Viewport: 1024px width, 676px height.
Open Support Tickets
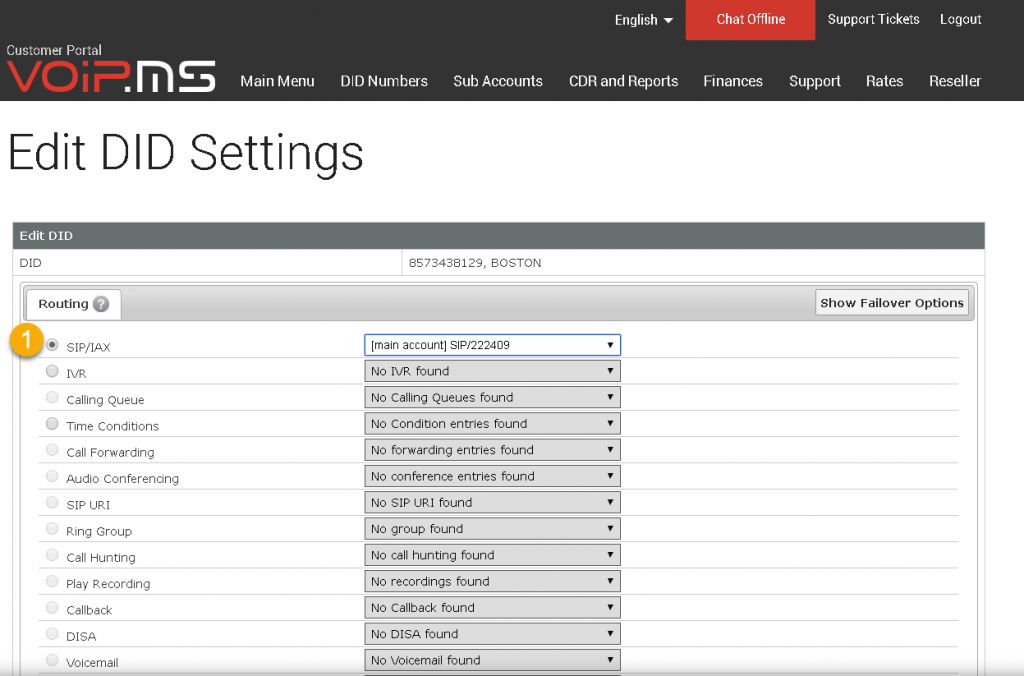[873, 19]
